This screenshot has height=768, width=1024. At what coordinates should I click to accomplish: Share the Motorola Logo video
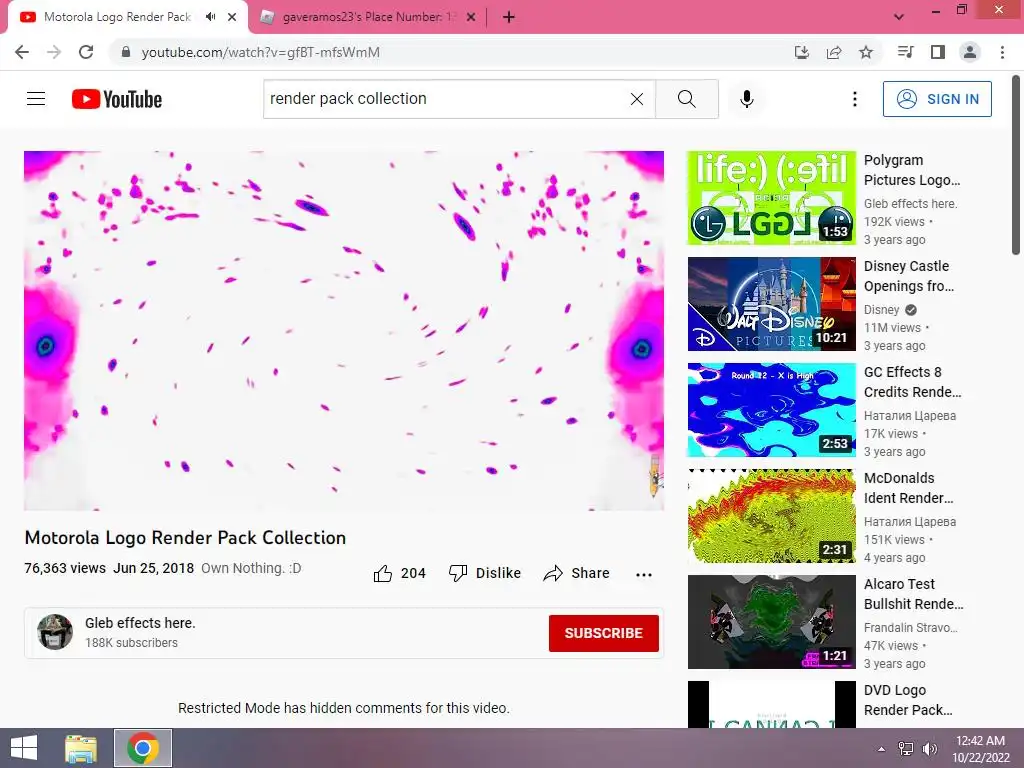576,573
